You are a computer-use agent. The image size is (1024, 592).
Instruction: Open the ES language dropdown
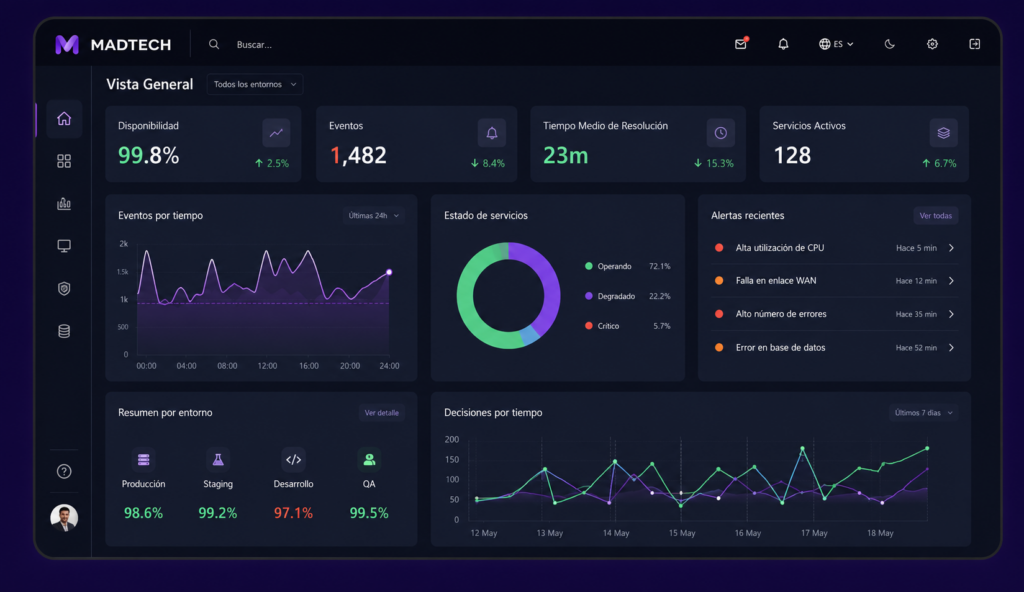pyautogui.click(x=836, y=44)
